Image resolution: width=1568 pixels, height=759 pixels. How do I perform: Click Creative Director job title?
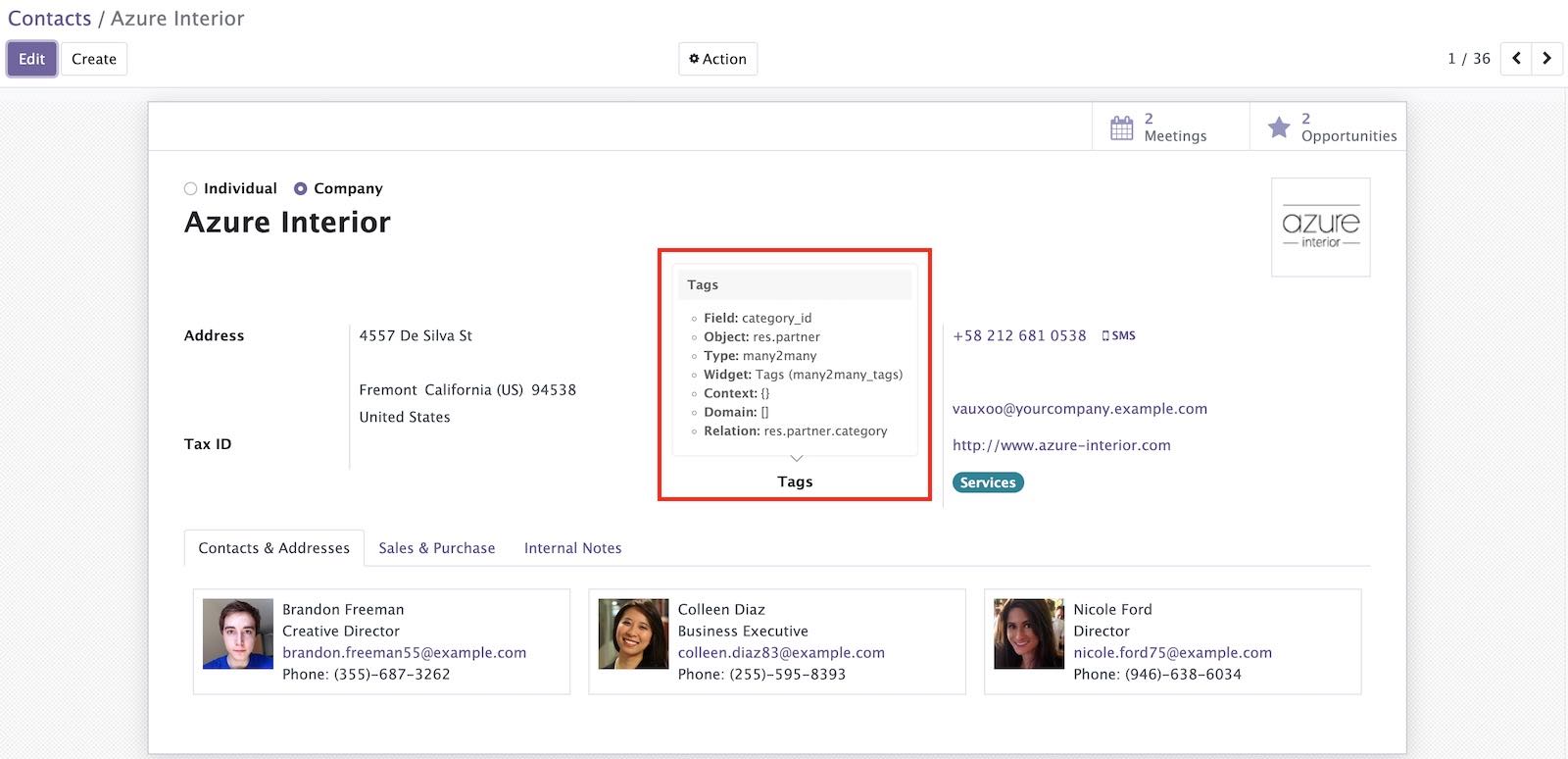pyautogui.click(x=341, y=632)
